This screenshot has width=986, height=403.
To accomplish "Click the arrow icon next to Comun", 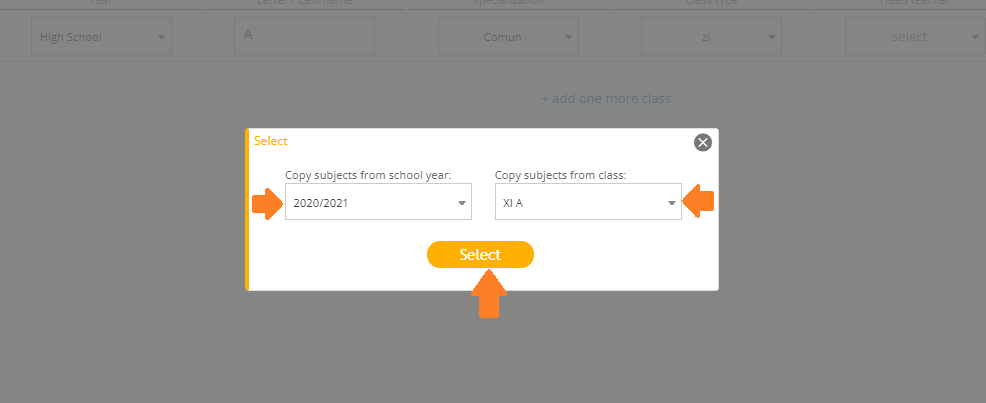I will (568, 37).
